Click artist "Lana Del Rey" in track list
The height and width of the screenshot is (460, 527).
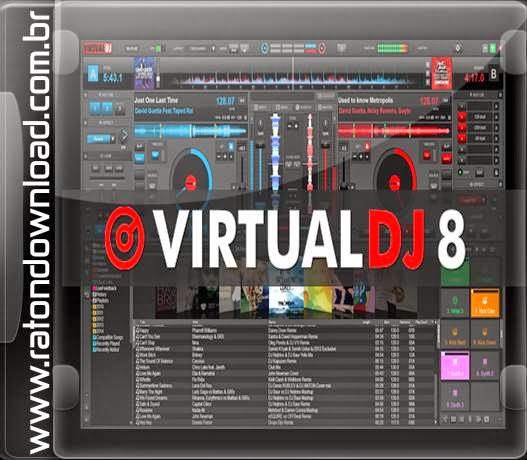202,386
